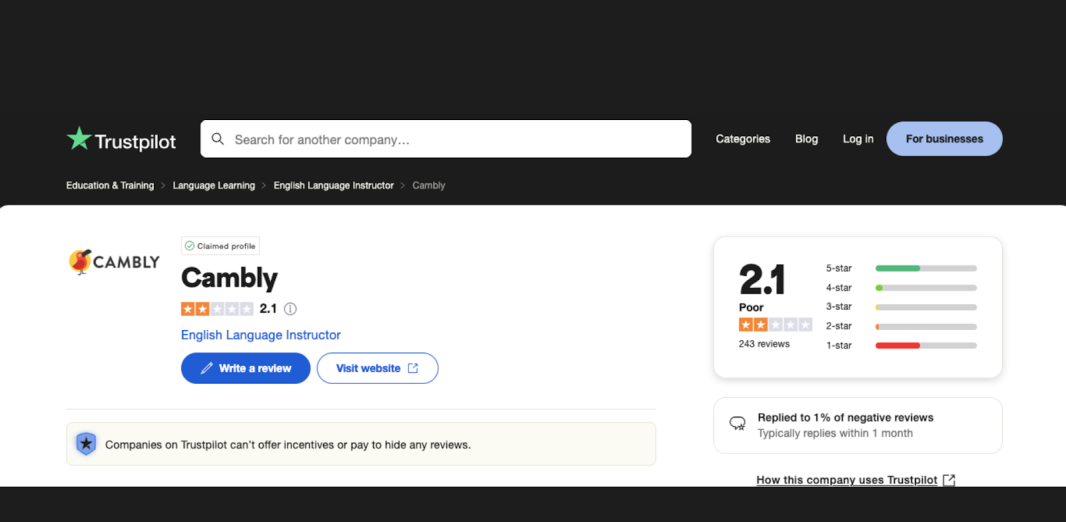This screenshot has height=522, width=1066.
Task: Click the speech bubble reply icon
Action: pos(738,424)
